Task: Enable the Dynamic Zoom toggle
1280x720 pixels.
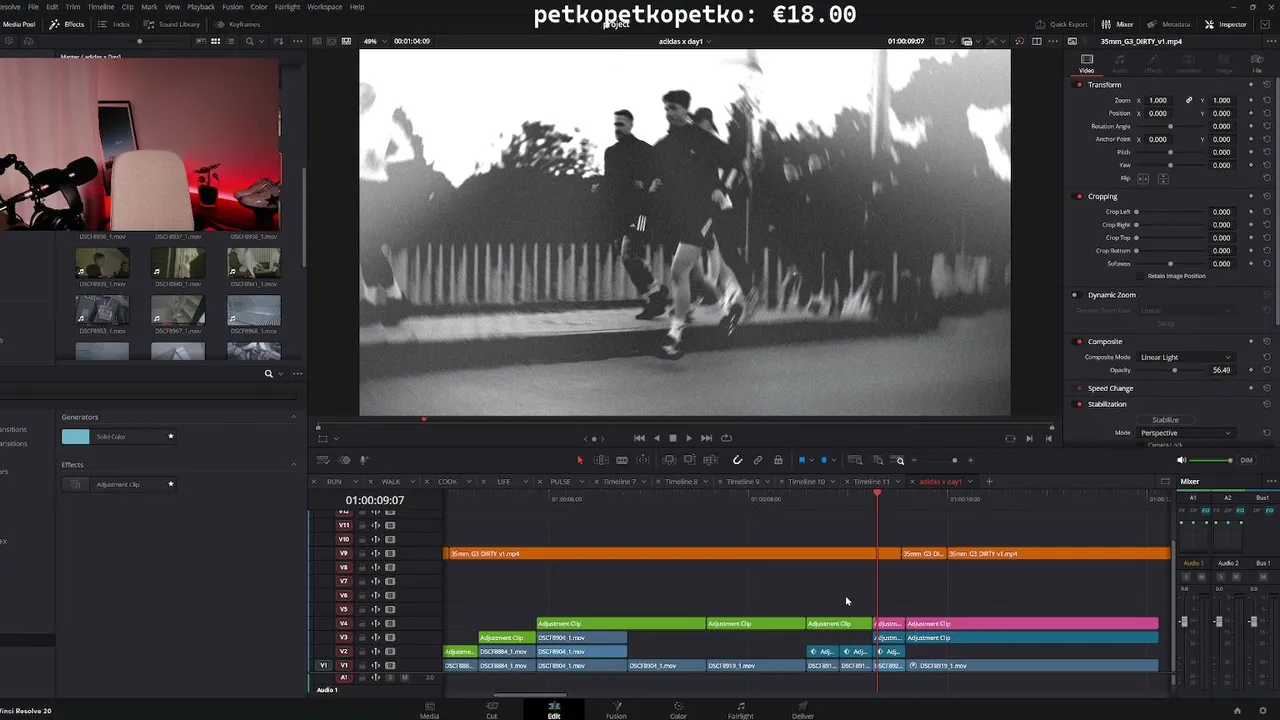Action: [1075, 295]
